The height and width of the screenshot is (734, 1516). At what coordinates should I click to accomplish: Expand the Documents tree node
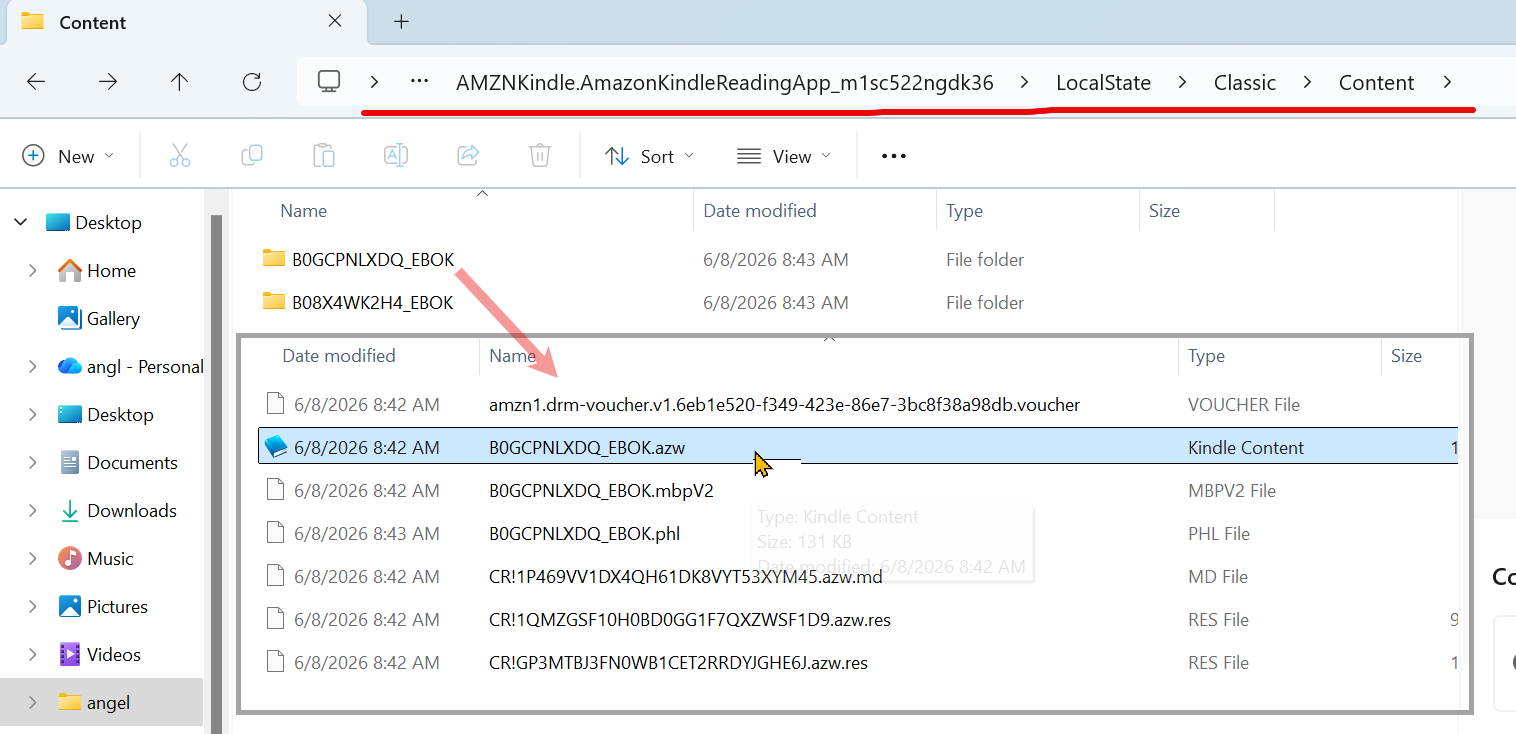33,463
